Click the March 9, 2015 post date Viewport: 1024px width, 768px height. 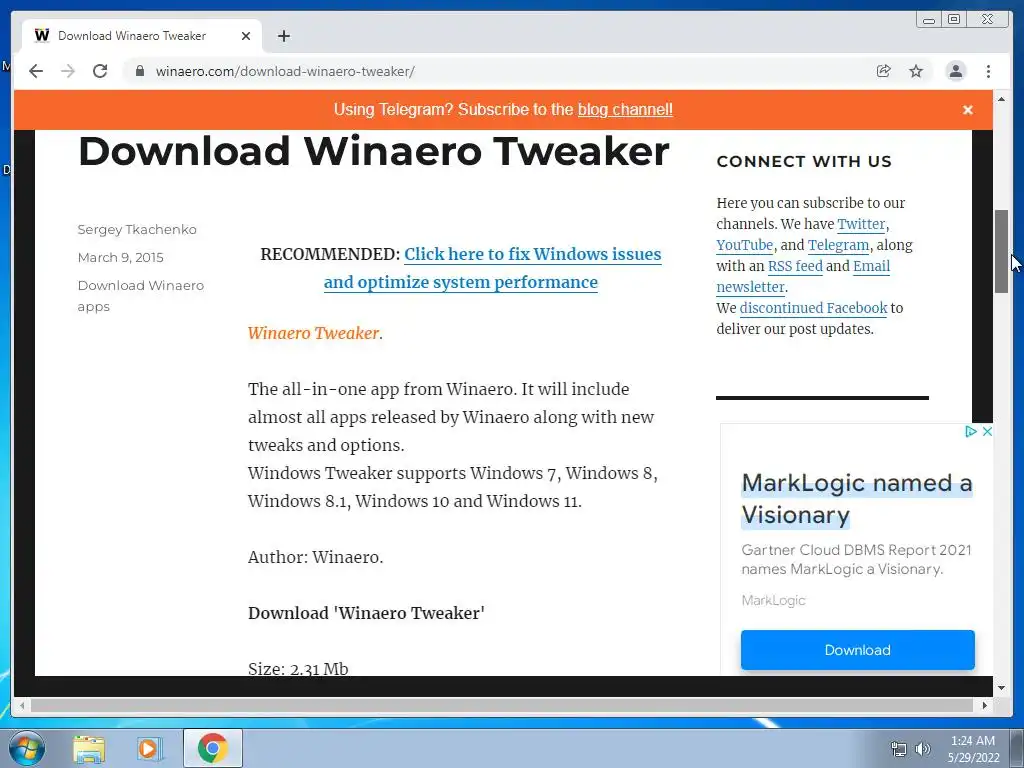click(121, 257)
